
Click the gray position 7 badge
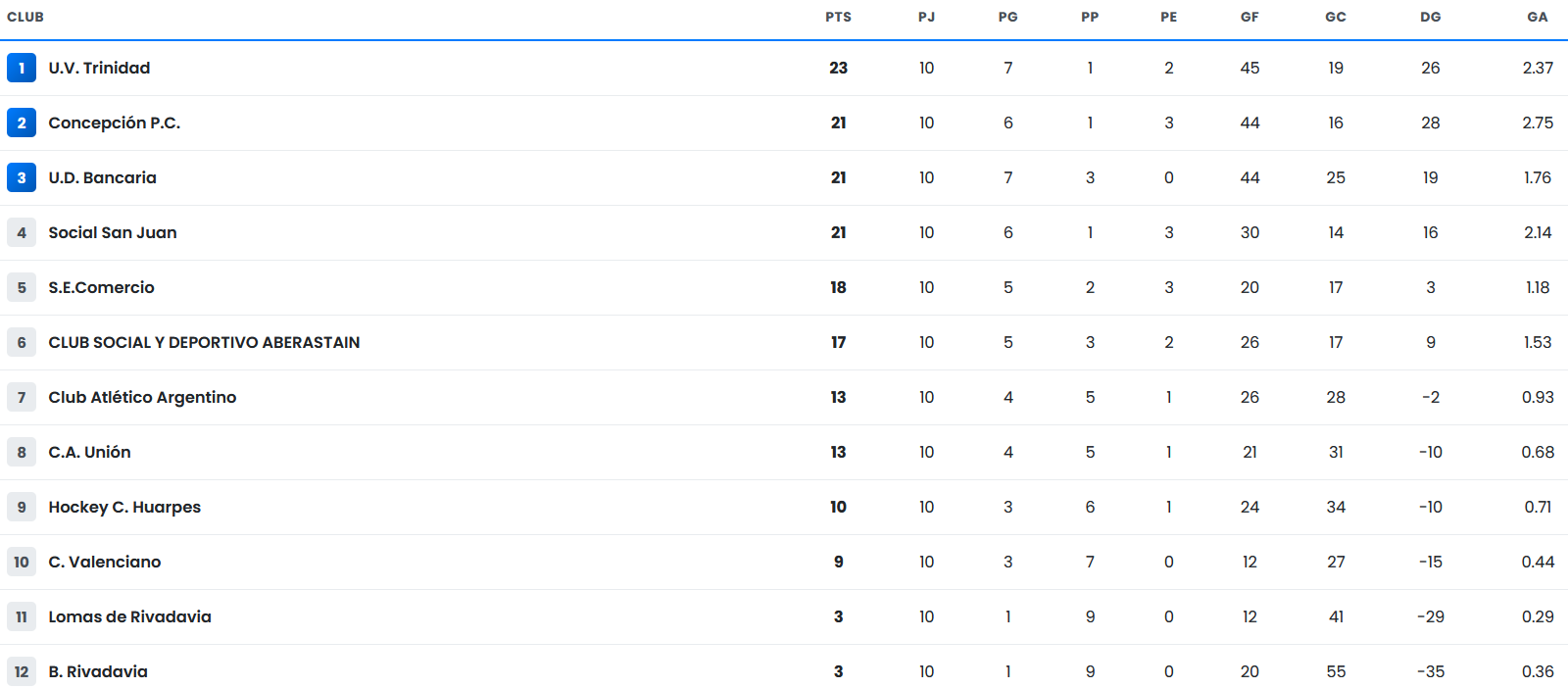[22, 397]
